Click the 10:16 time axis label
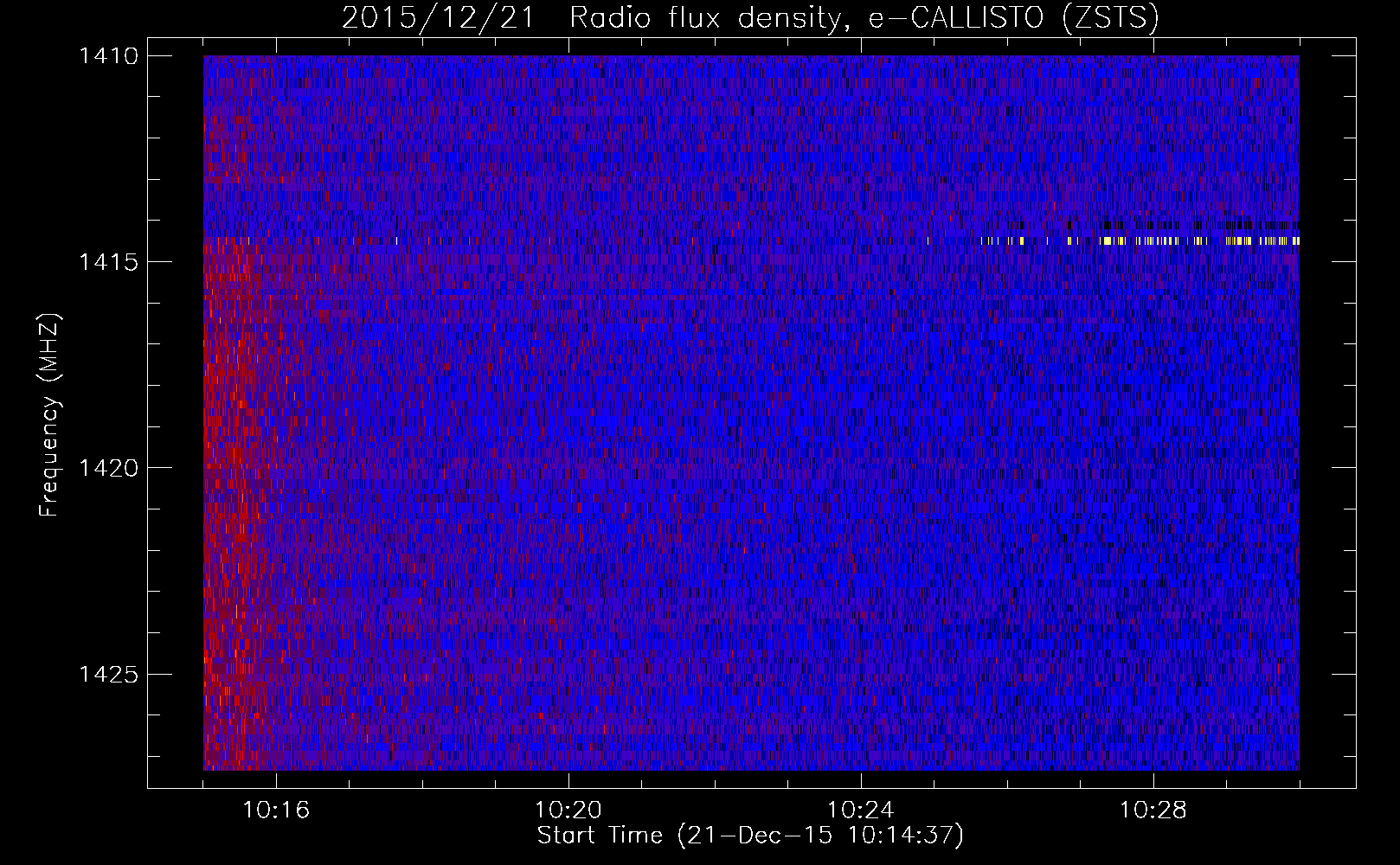Viewport: 1400px width, 865px height. (x=276, y=811)
